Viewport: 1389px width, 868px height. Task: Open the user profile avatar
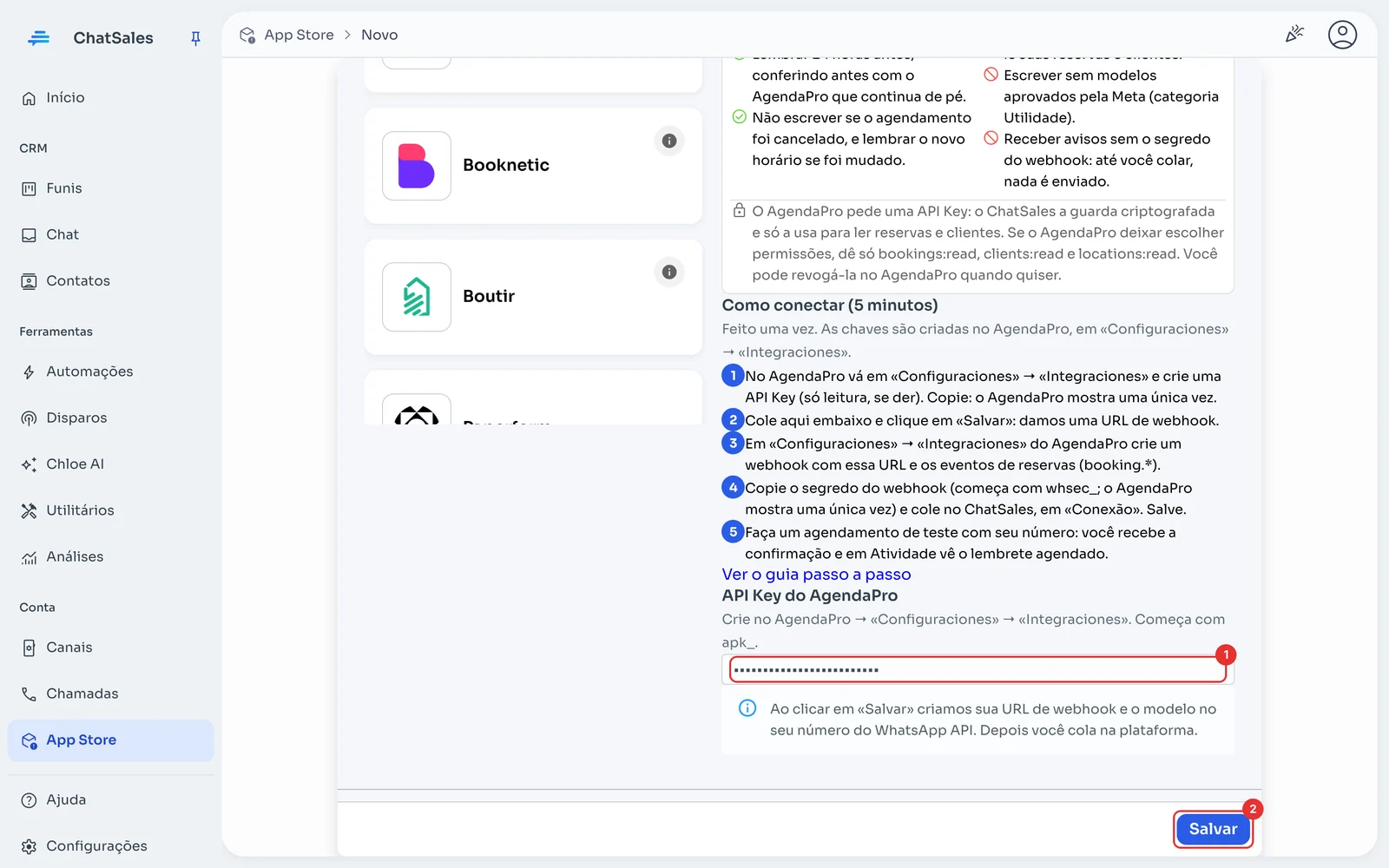pos(1342,35)
